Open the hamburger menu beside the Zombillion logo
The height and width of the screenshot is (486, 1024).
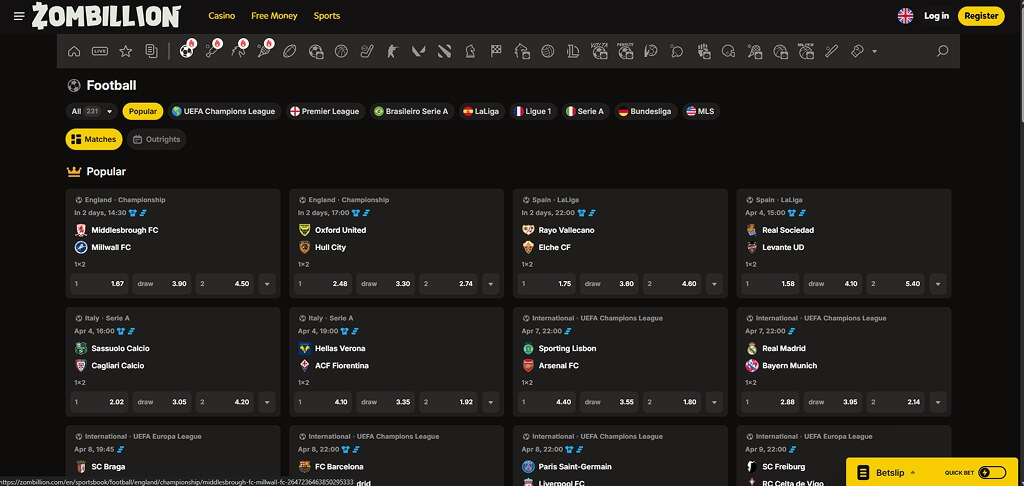19,16
